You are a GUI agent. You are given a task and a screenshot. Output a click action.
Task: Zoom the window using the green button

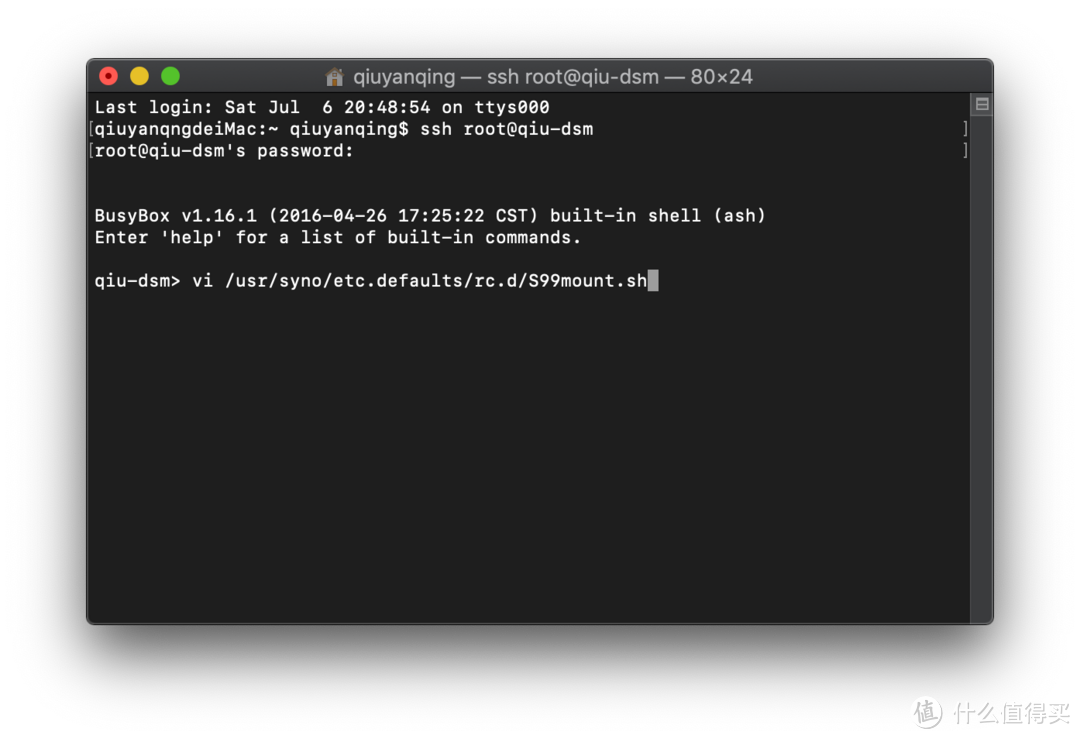point(171,76)
